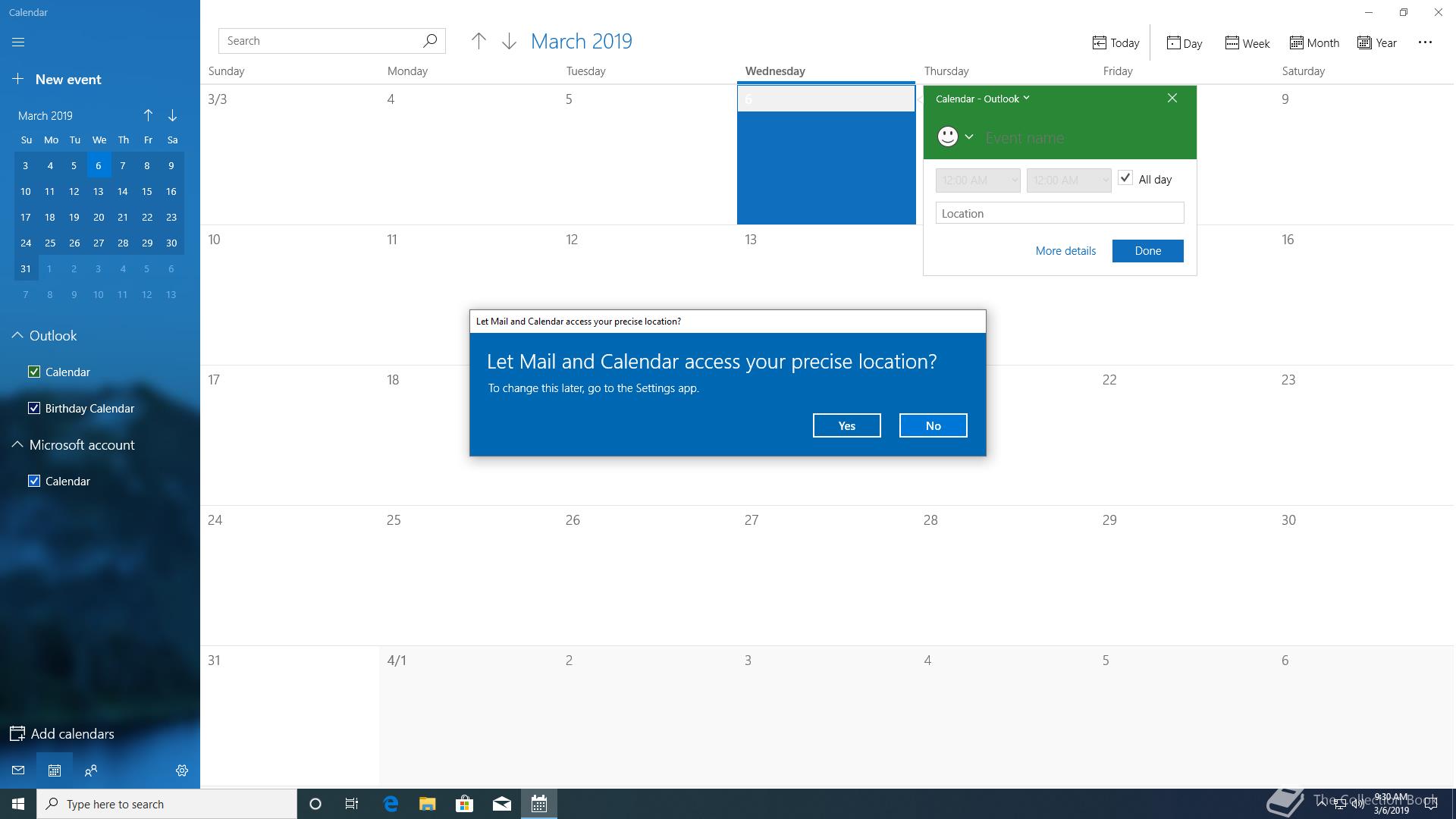Click No in the location dialog
Viewport: 1456px width, 819px height.
933,425
